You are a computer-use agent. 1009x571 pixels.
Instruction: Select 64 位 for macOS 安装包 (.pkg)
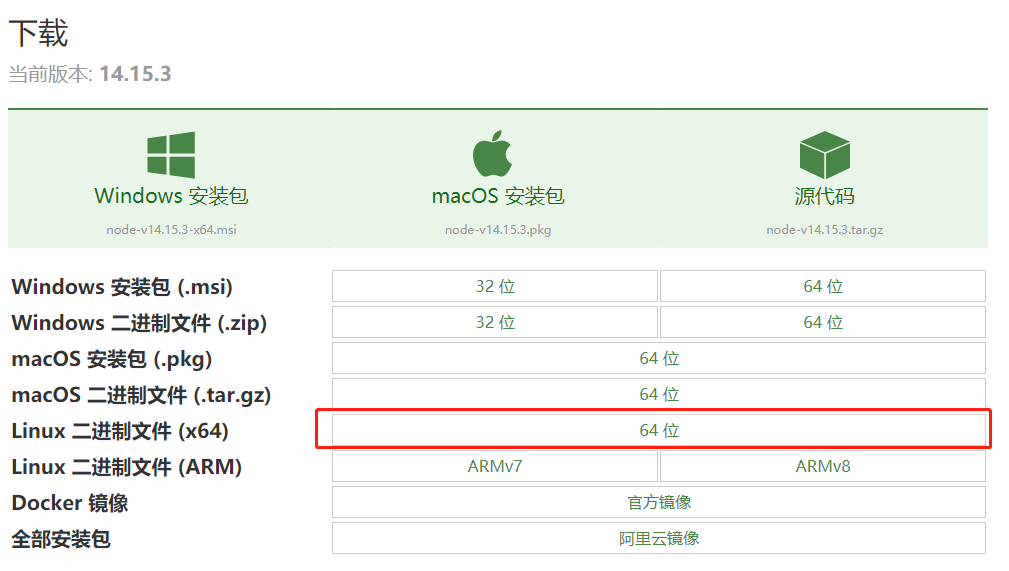(x=659, y=359)
